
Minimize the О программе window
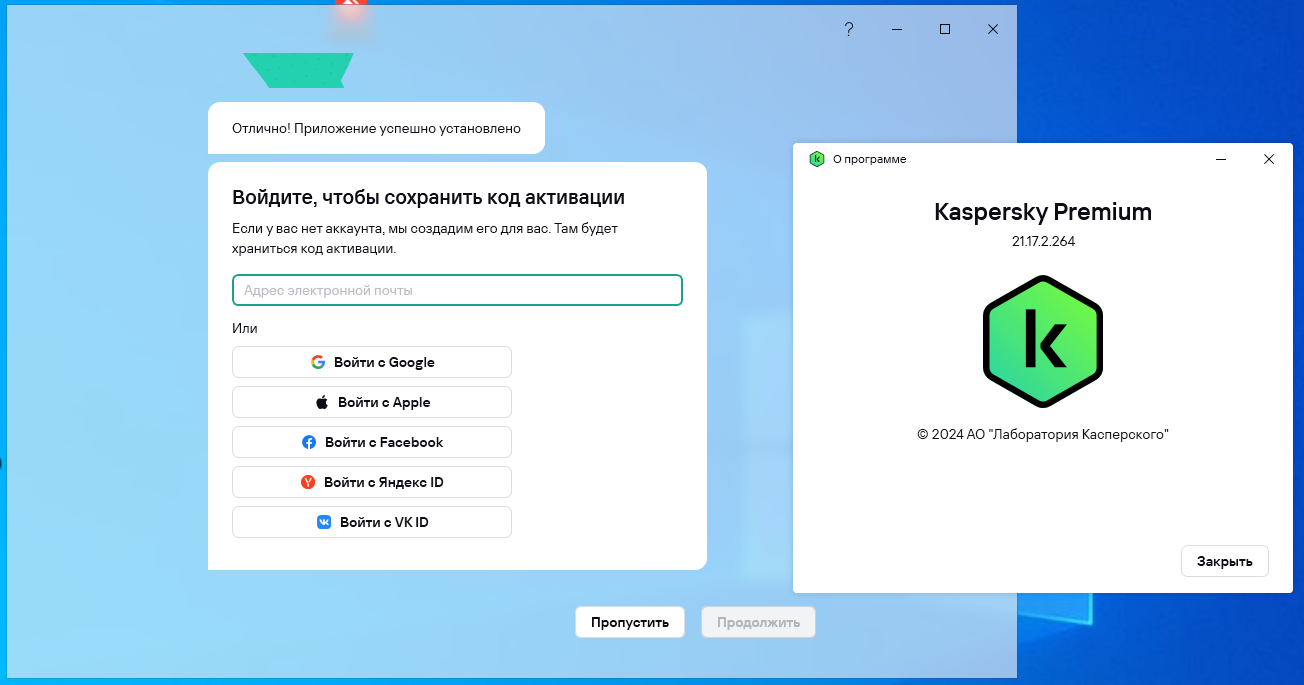(1221, 159)
